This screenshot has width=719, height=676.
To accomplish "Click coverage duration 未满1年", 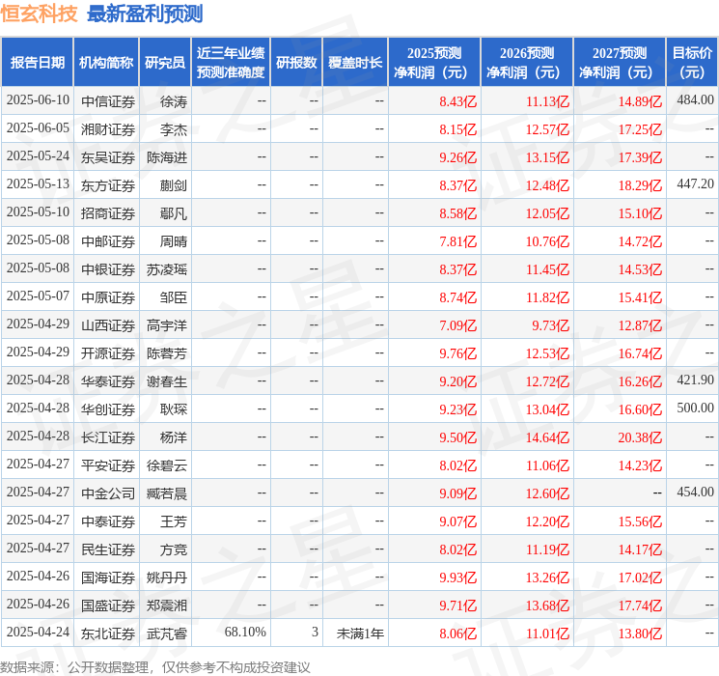I will coord(360,634).
